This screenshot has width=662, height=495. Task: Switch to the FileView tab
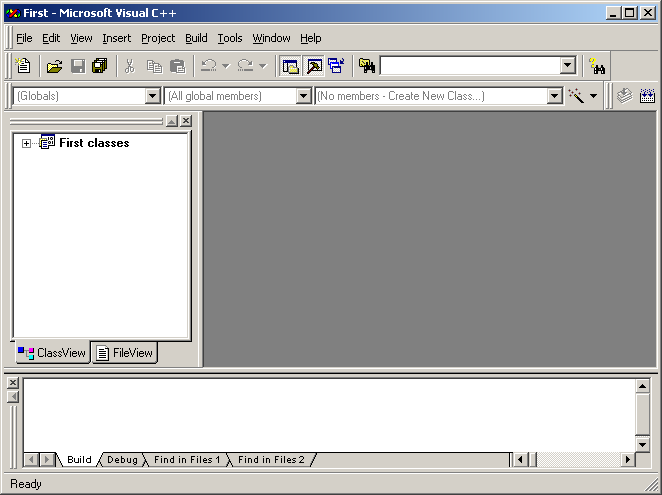click(x=125, y=353)
